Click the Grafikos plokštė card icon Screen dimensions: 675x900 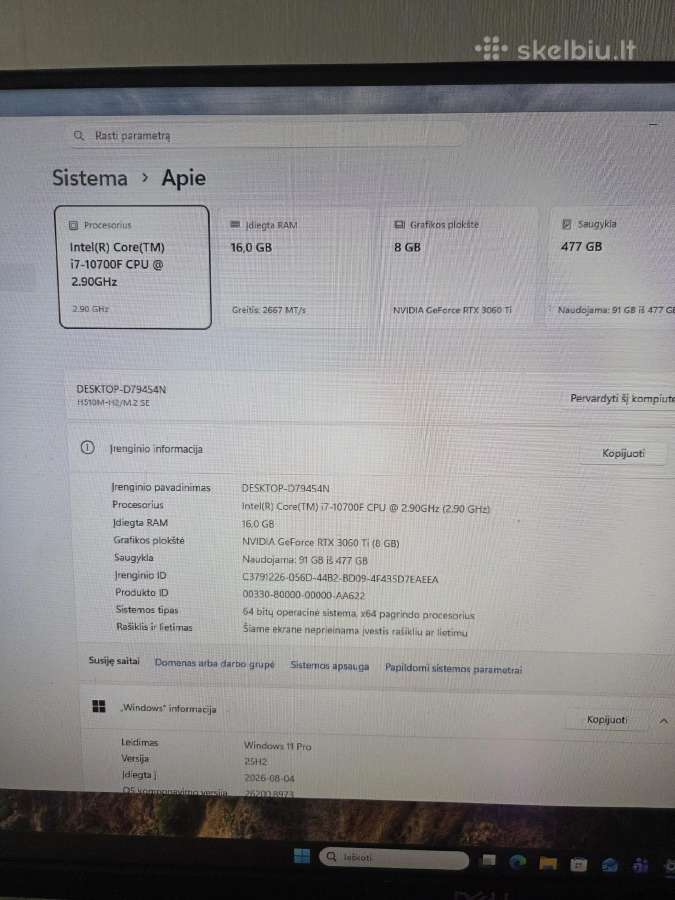[x=399, y=224]
